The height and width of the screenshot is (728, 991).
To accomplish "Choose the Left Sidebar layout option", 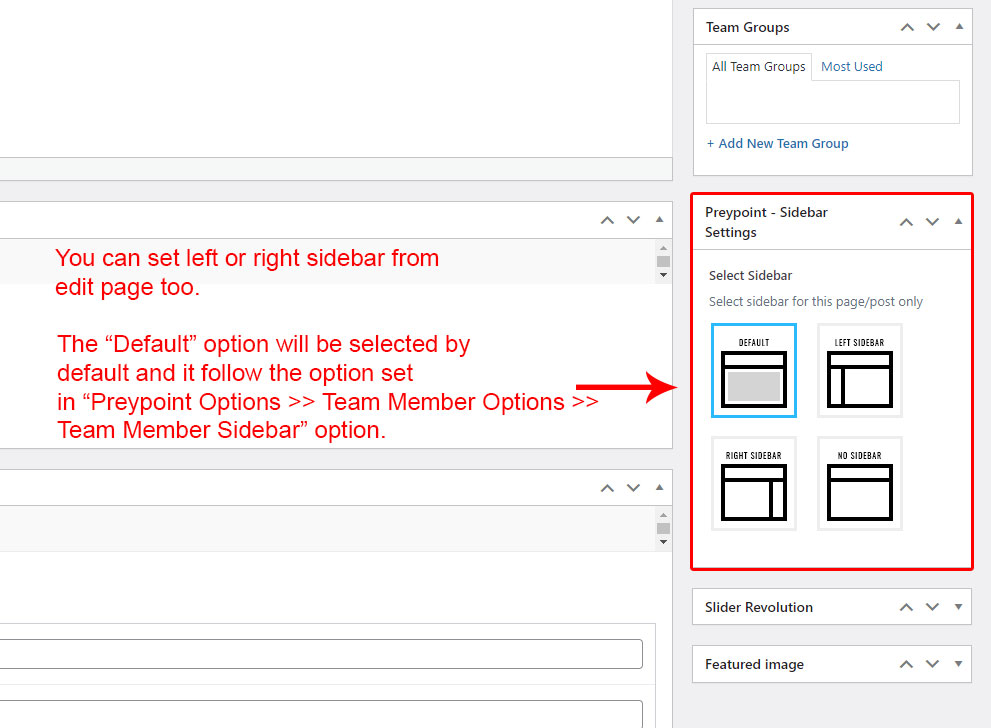I will pos(859,370).
